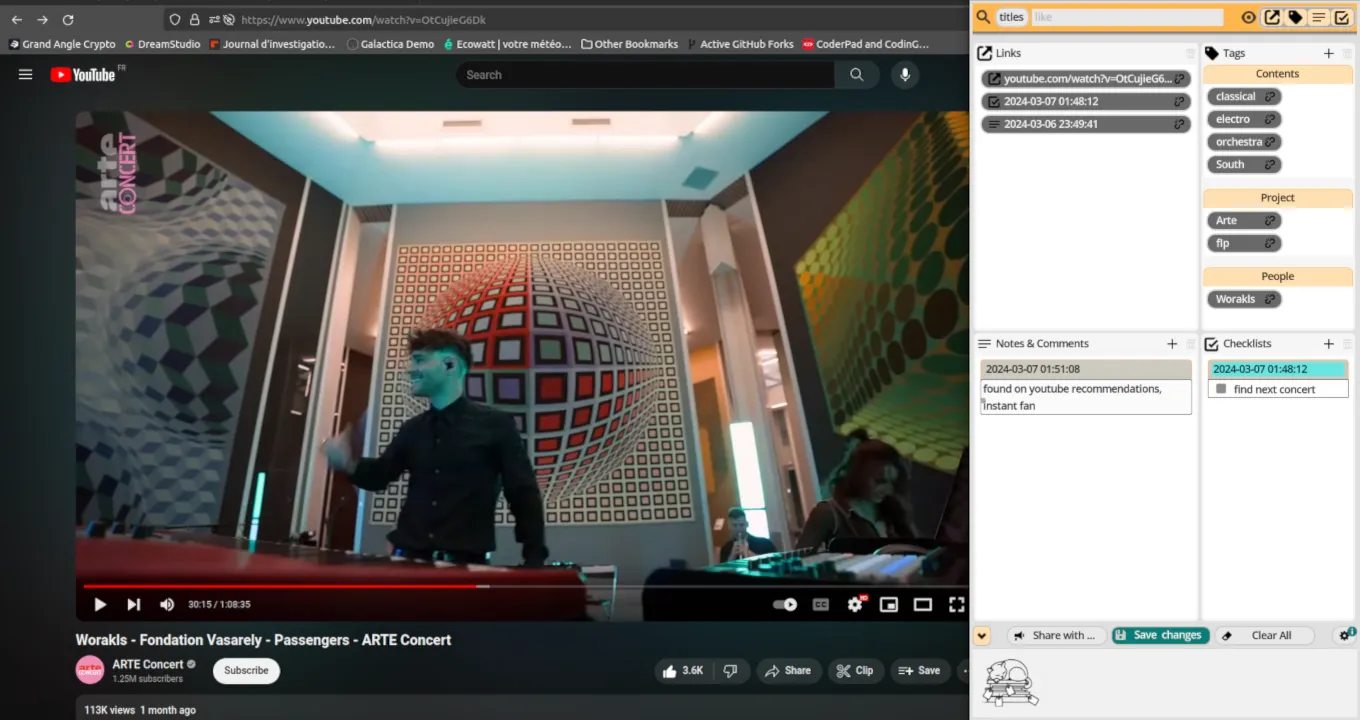Unlink the 'Arte' project tag

click(x=1270, y=220)
